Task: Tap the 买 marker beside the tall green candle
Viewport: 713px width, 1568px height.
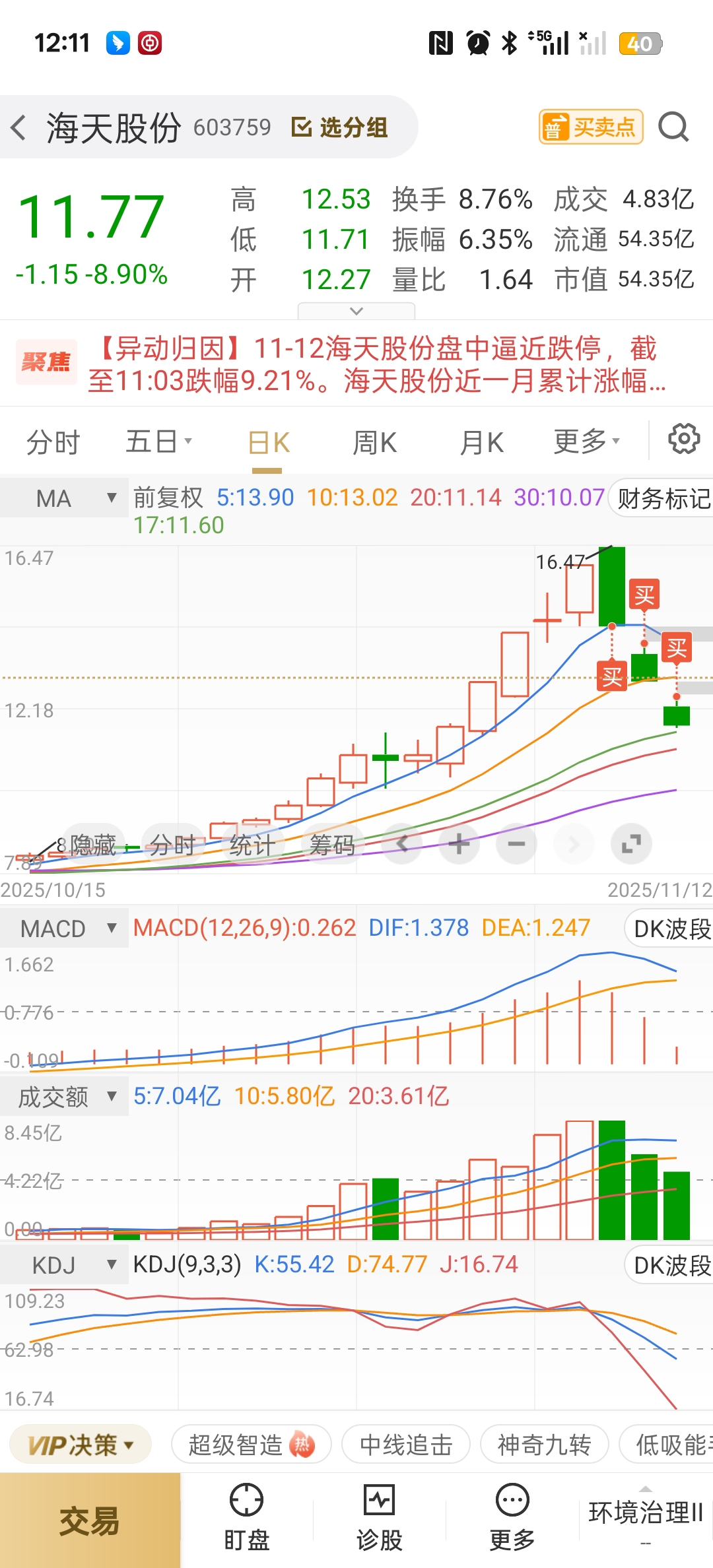Action: pos(644,595)
